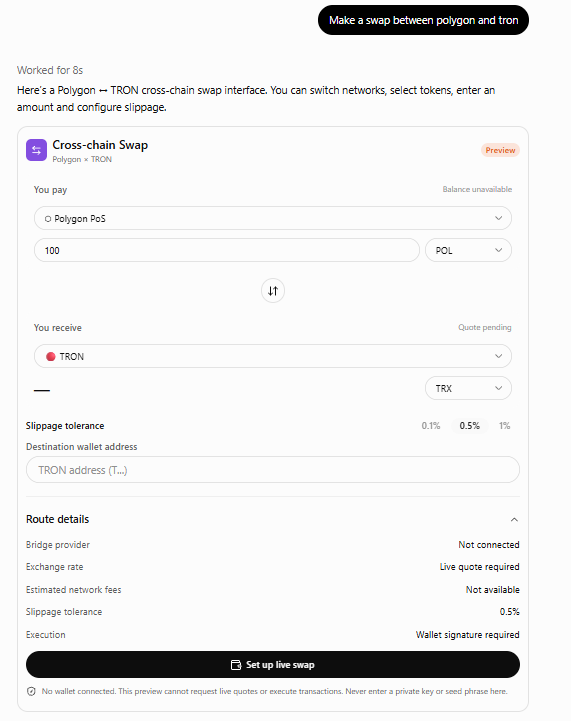Click the wallet icon in Set up live swap
571x721 pixels.
tap(236, 665)
